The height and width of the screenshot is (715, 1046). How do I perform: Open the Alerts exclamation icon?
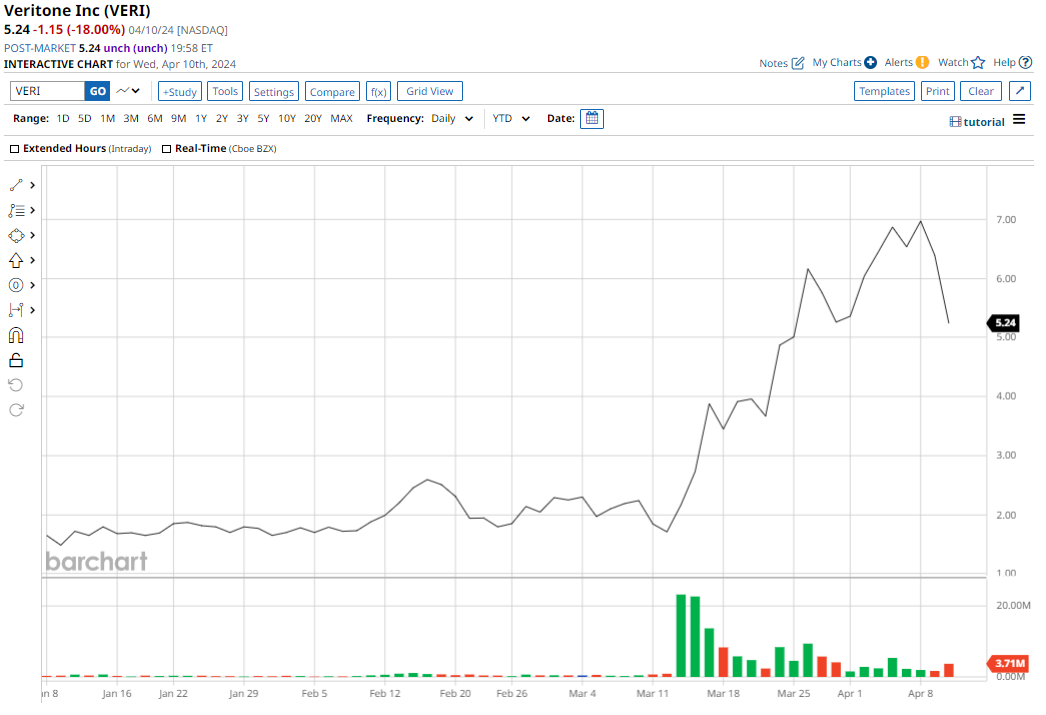[x=922, y=62]
